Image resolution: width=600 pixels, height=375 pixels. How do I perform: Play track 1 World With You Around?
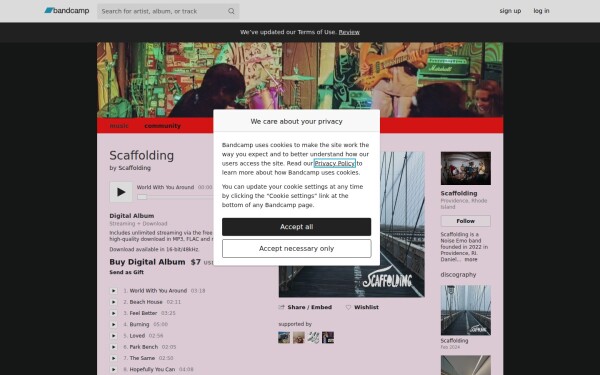[113, 291]
